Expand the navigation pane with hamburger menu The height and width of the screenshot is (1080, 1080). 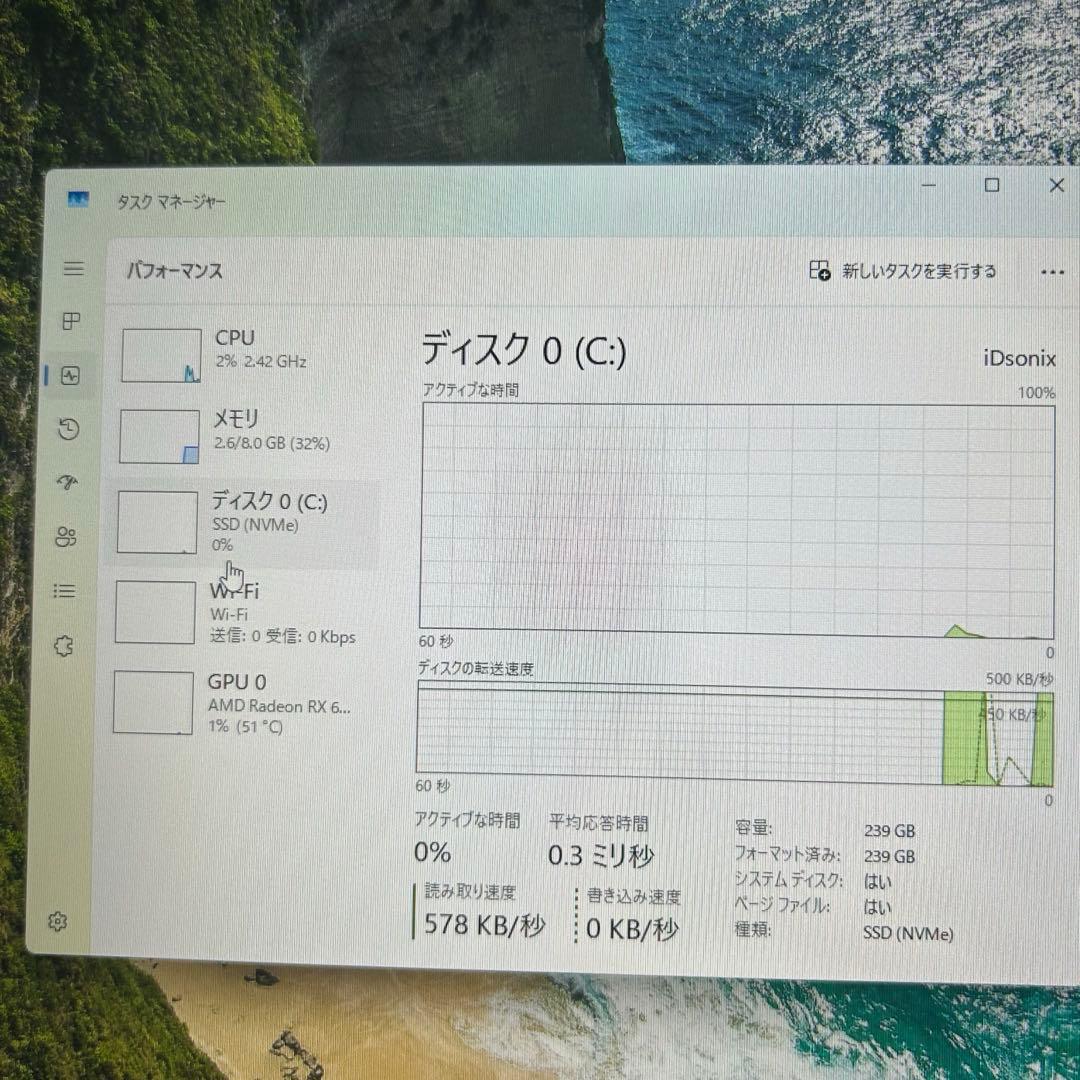(73, 268)
